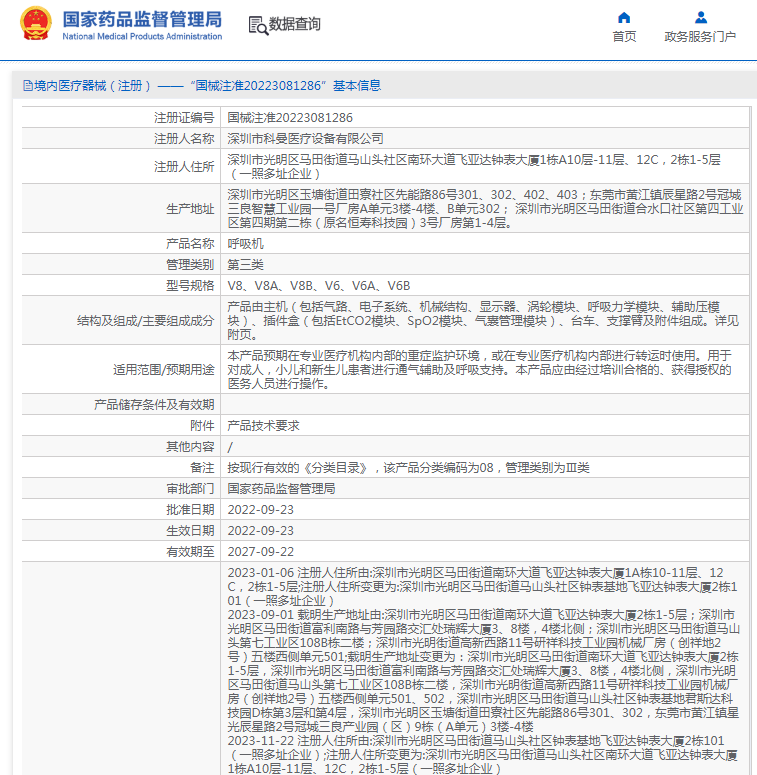Click the person icon above 政务服务门户
The image size is (757, 775).
click(x=700, y=17)
